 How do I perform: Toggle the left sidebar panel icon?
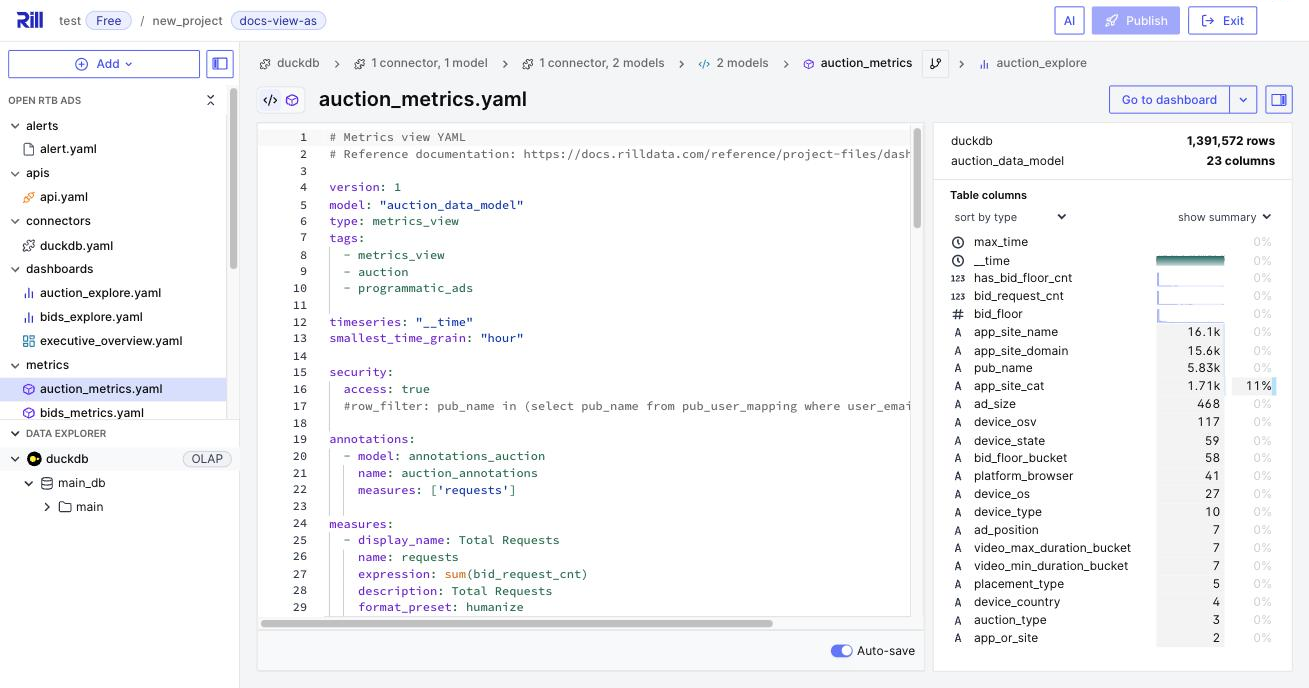point(220,64)
